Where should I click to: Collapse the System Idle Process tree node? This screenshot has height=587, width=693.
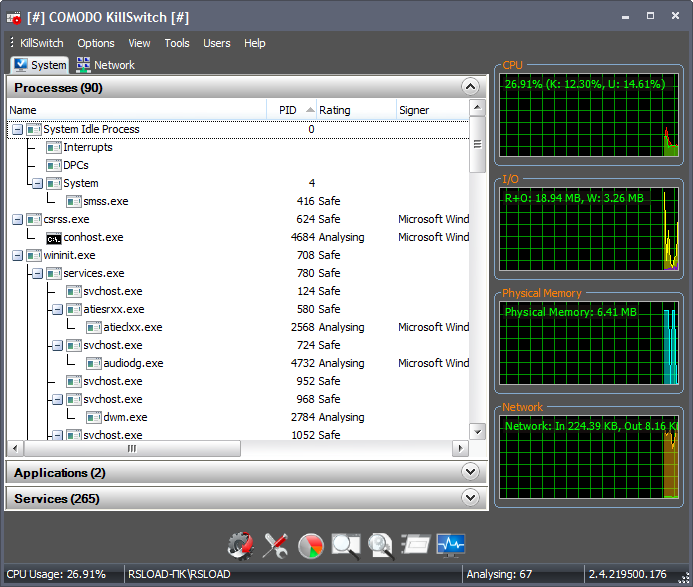(18, 130)
